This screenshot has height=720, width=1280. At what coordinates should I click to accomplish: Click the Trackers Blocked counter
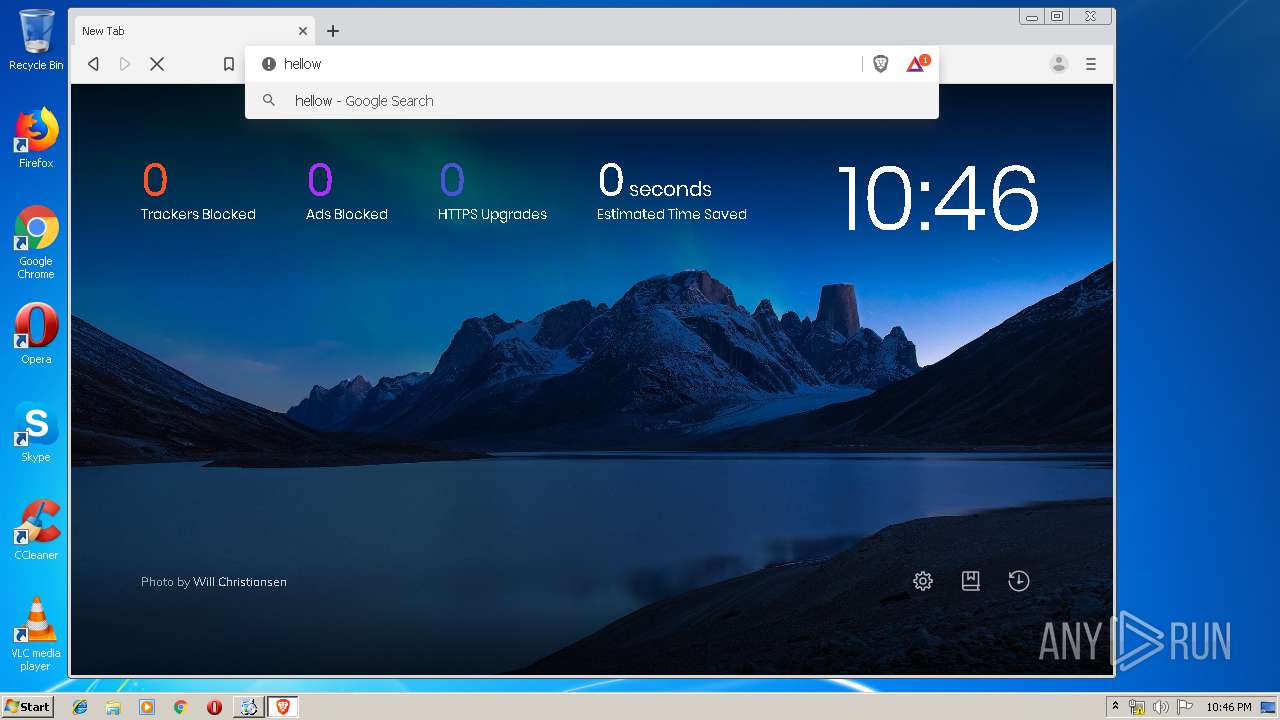(x=198, y=192)
